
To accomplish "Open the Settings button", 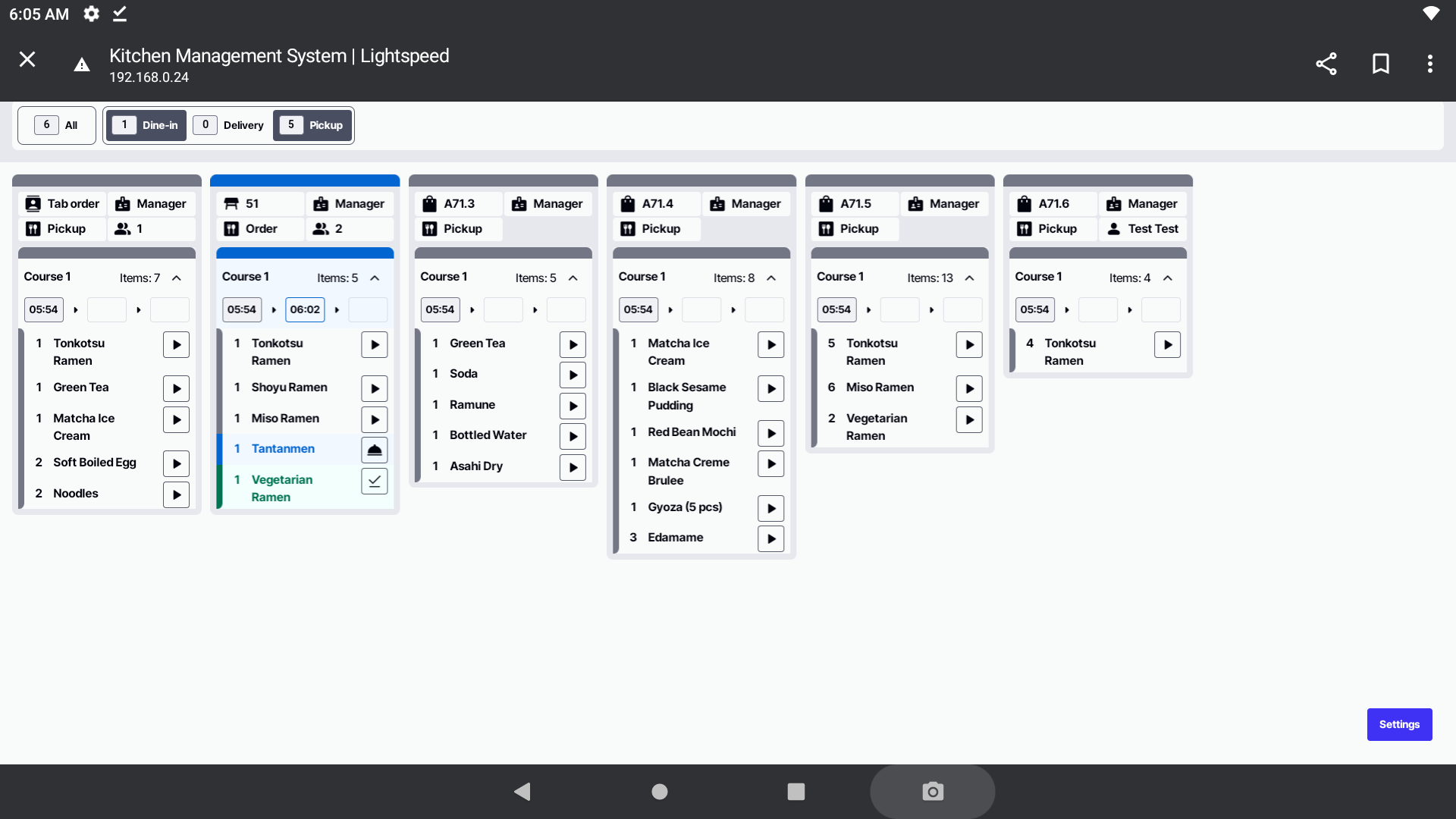I will click(1398, 724).
